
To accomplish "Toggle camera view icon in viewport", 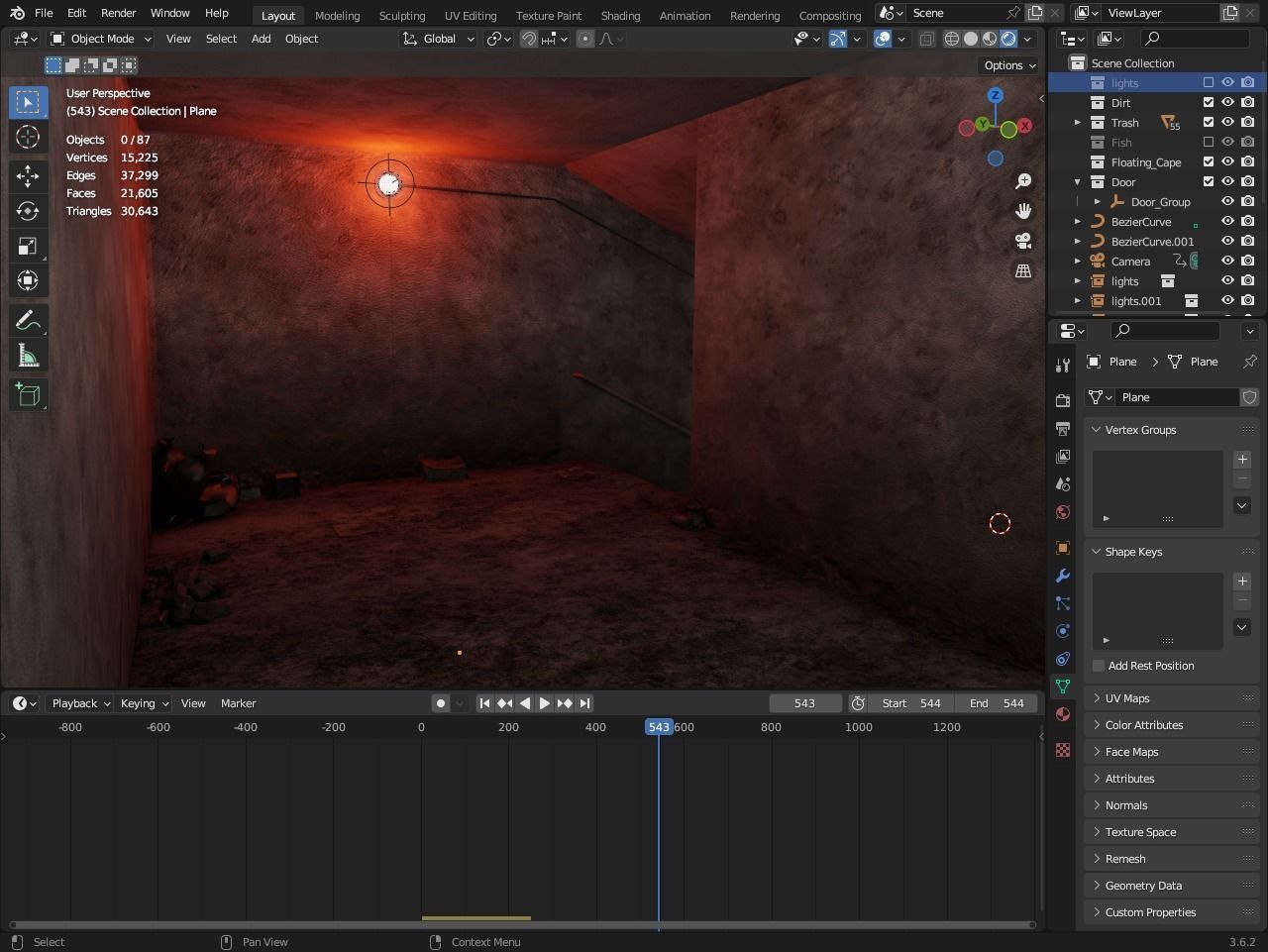I will [x=1023, y=241].
